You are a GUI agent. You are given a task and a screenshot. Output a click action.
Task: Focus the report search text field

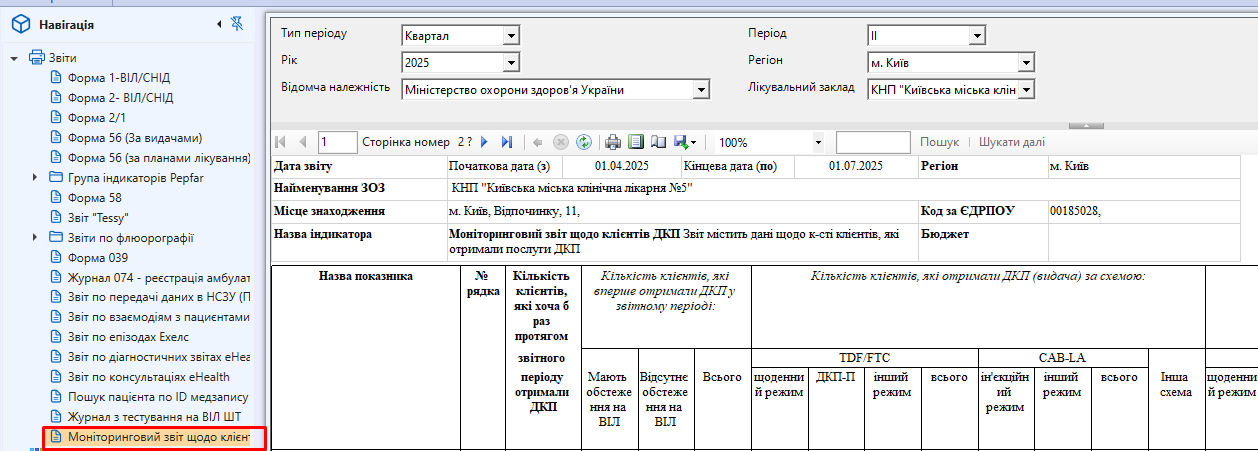(873, 142)
